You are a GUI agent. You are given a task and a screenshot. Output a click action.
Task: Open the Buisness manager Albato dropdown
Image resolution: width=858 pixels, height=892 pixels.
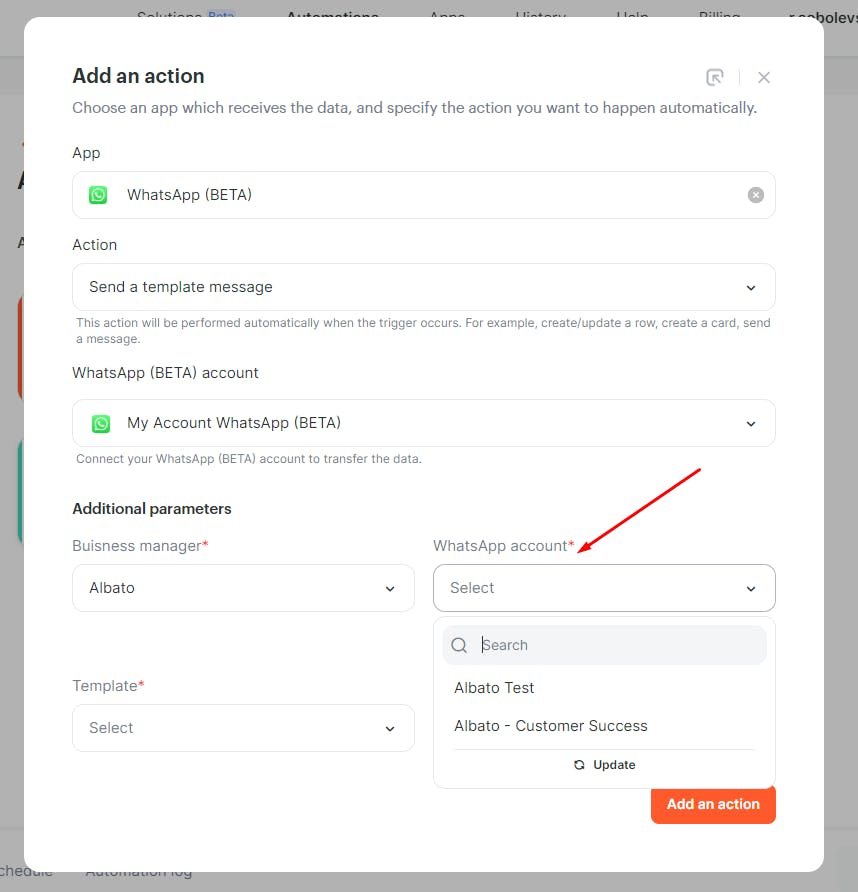pyautogui.click(x=244, y=588)
